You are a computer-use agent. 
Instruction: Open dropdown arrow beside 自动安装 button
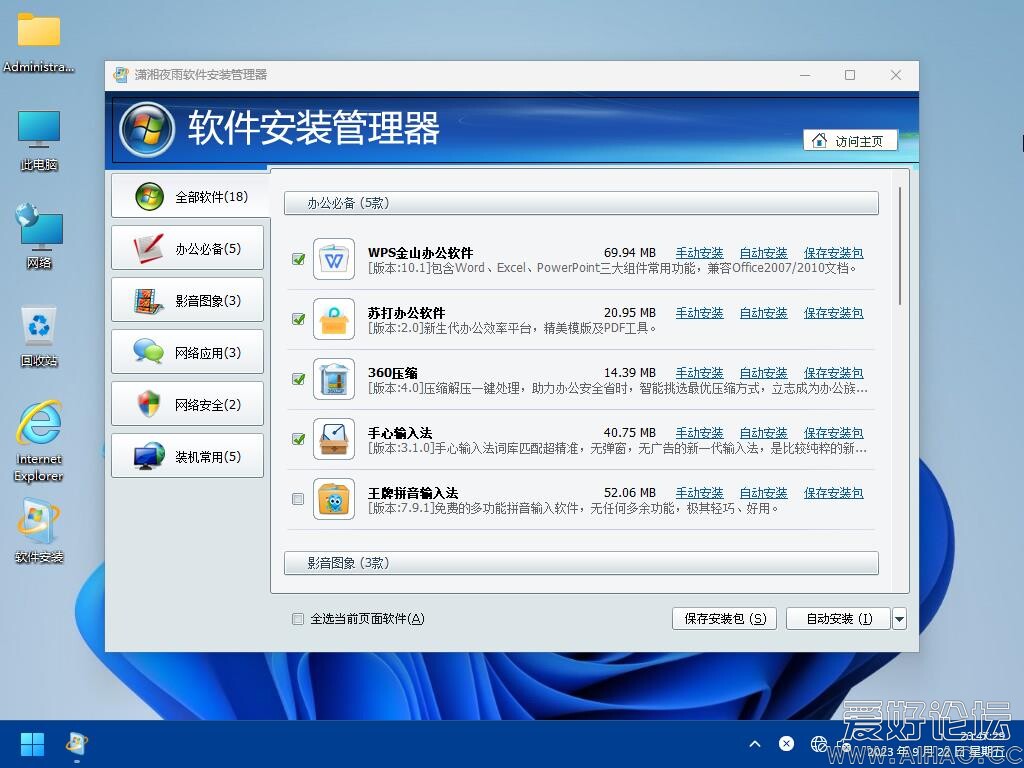(x=899, y=619)
